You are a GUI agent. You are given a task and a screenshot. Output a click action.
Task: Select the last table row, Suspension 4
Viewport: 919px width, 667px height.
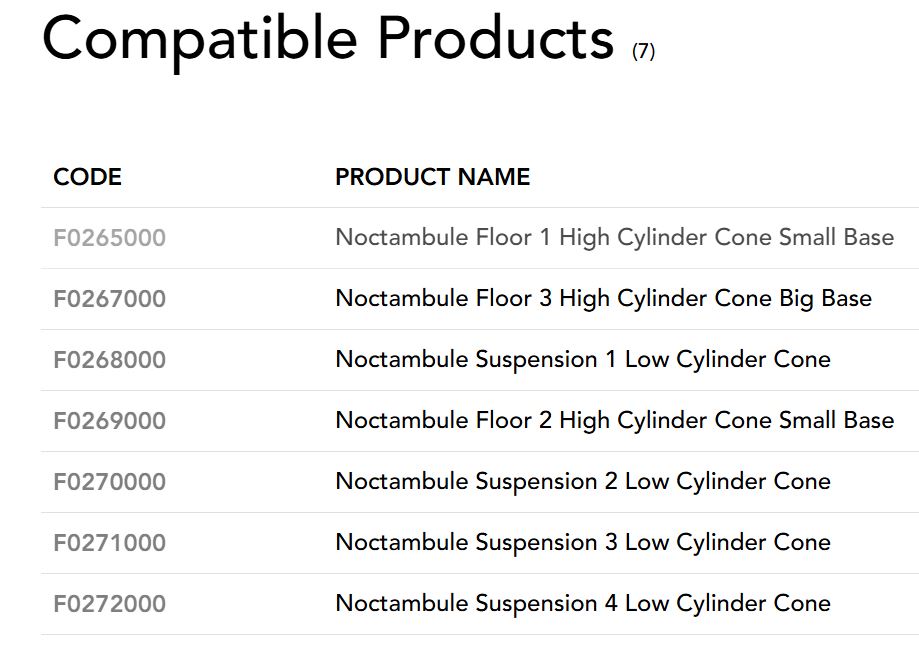coord(480,604)
